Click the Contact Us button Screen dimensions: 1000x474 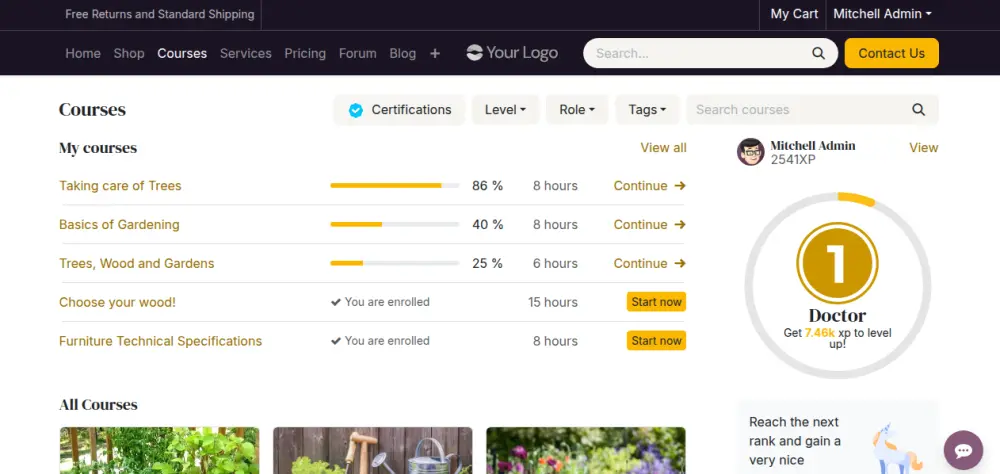point(891,53)
